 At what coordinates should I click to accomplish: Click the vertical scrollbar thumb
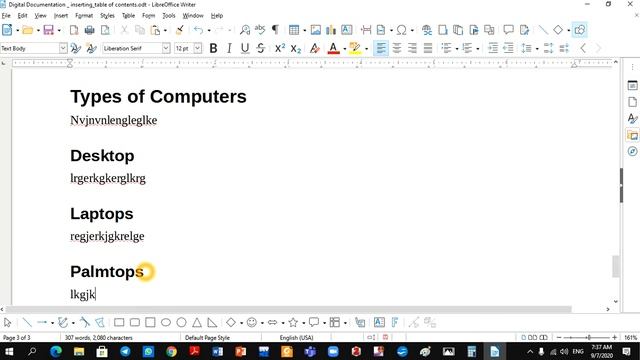pyautogui.click(x=616, y=266)
